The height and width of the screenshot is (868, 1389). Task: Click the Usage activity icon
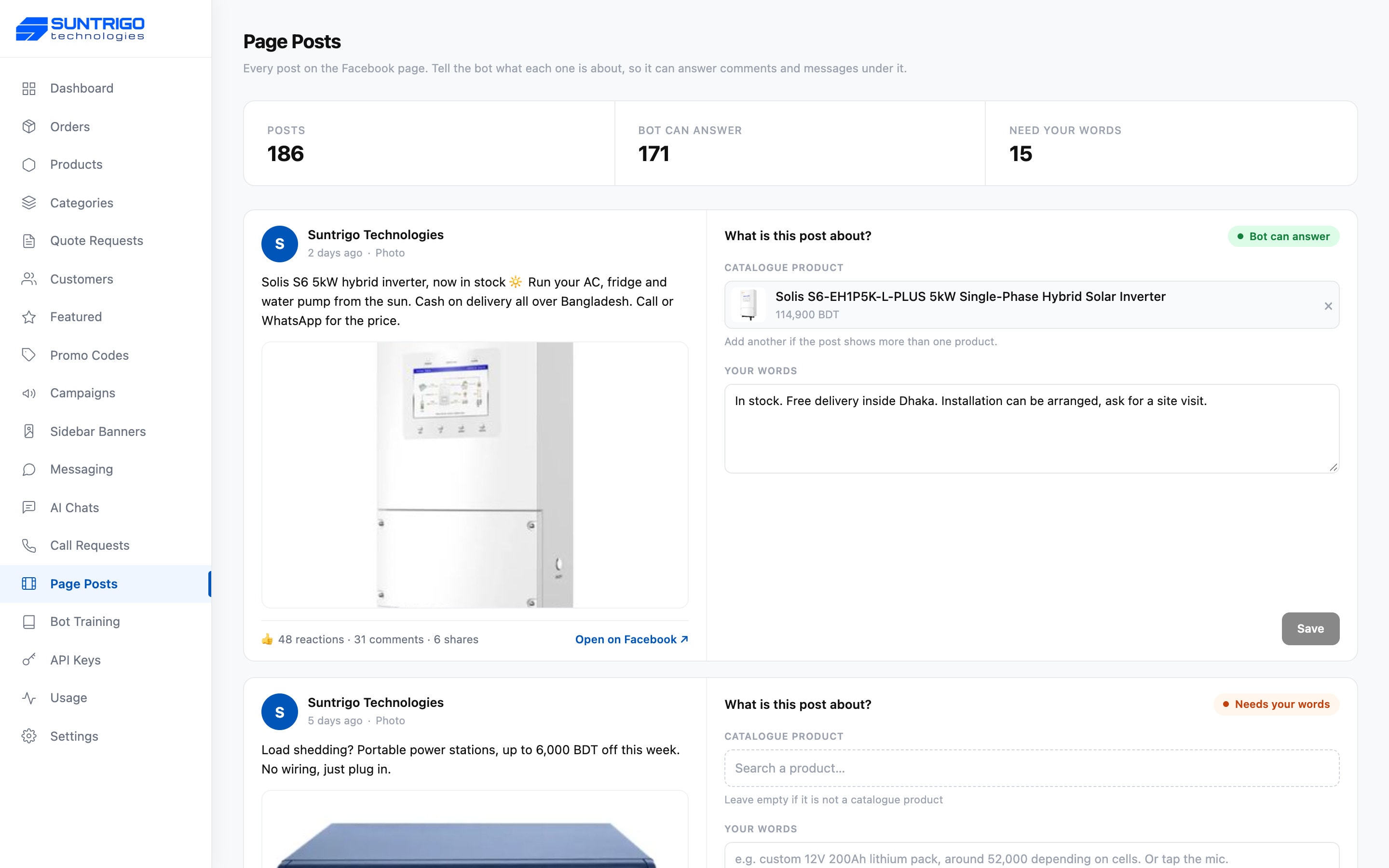click(29, 698)
